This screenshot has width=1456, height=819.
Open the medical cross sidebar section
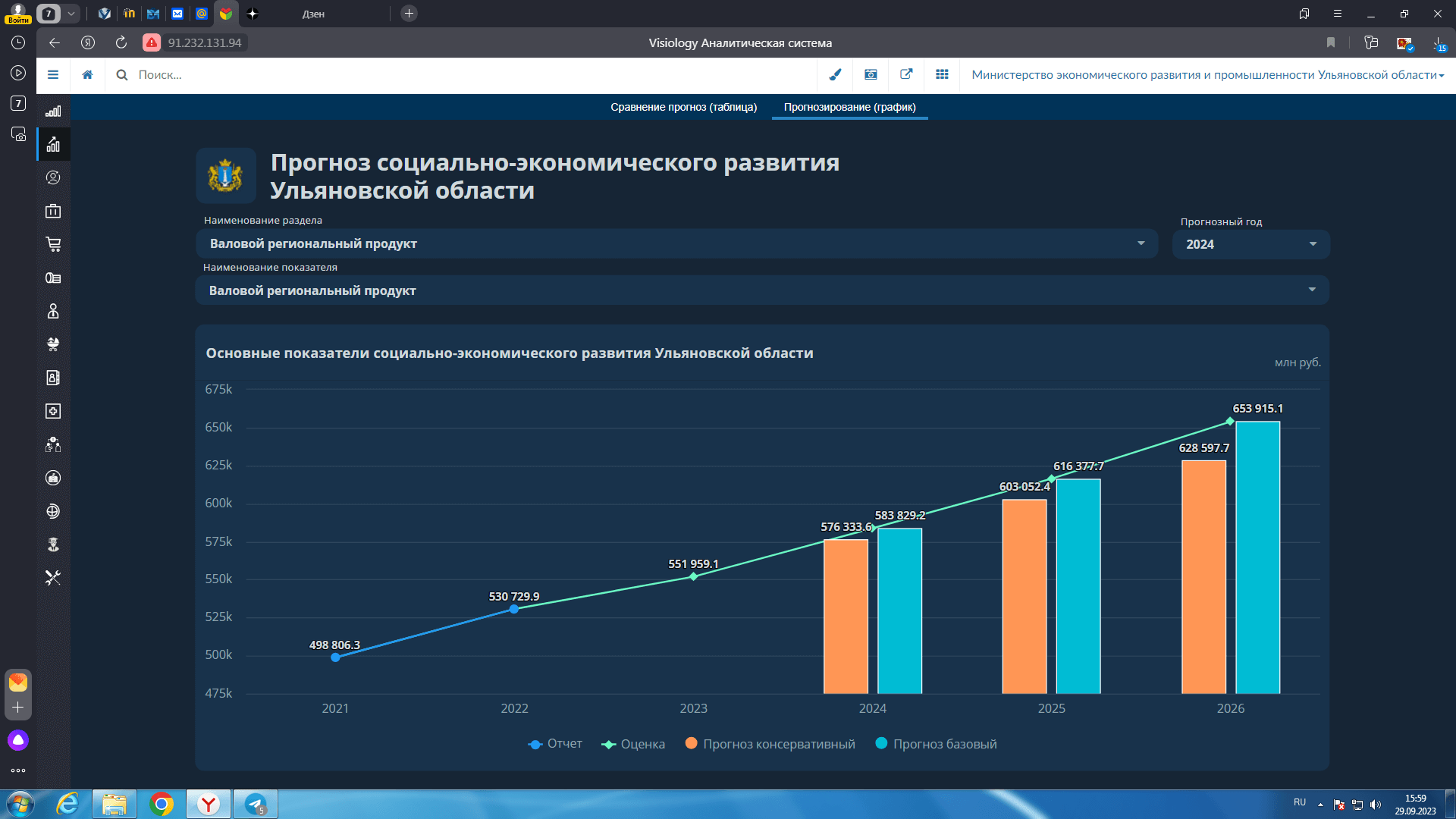[53, 411]
